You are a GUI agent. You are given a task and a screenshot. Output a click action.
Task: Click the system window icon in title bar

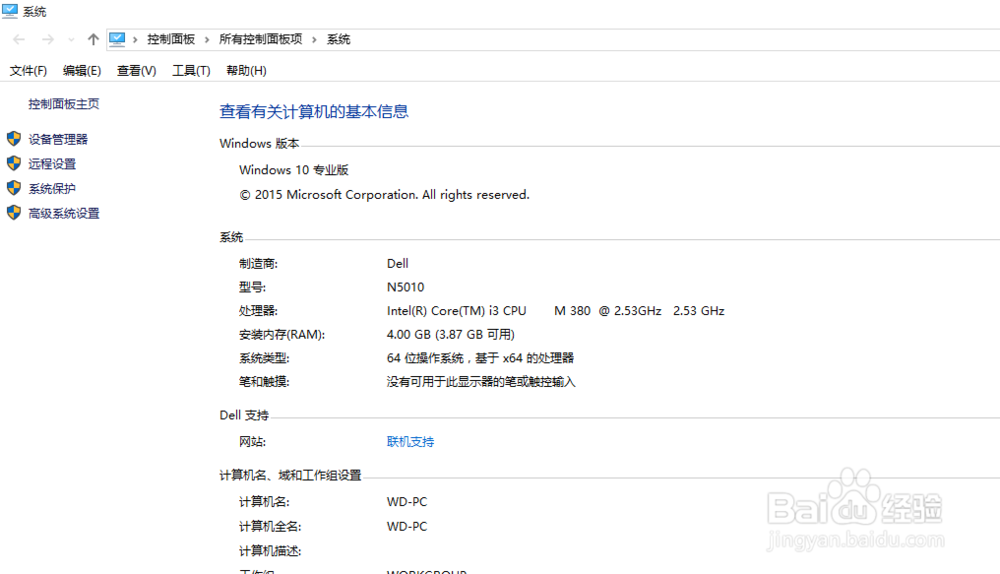pos(10,11)
